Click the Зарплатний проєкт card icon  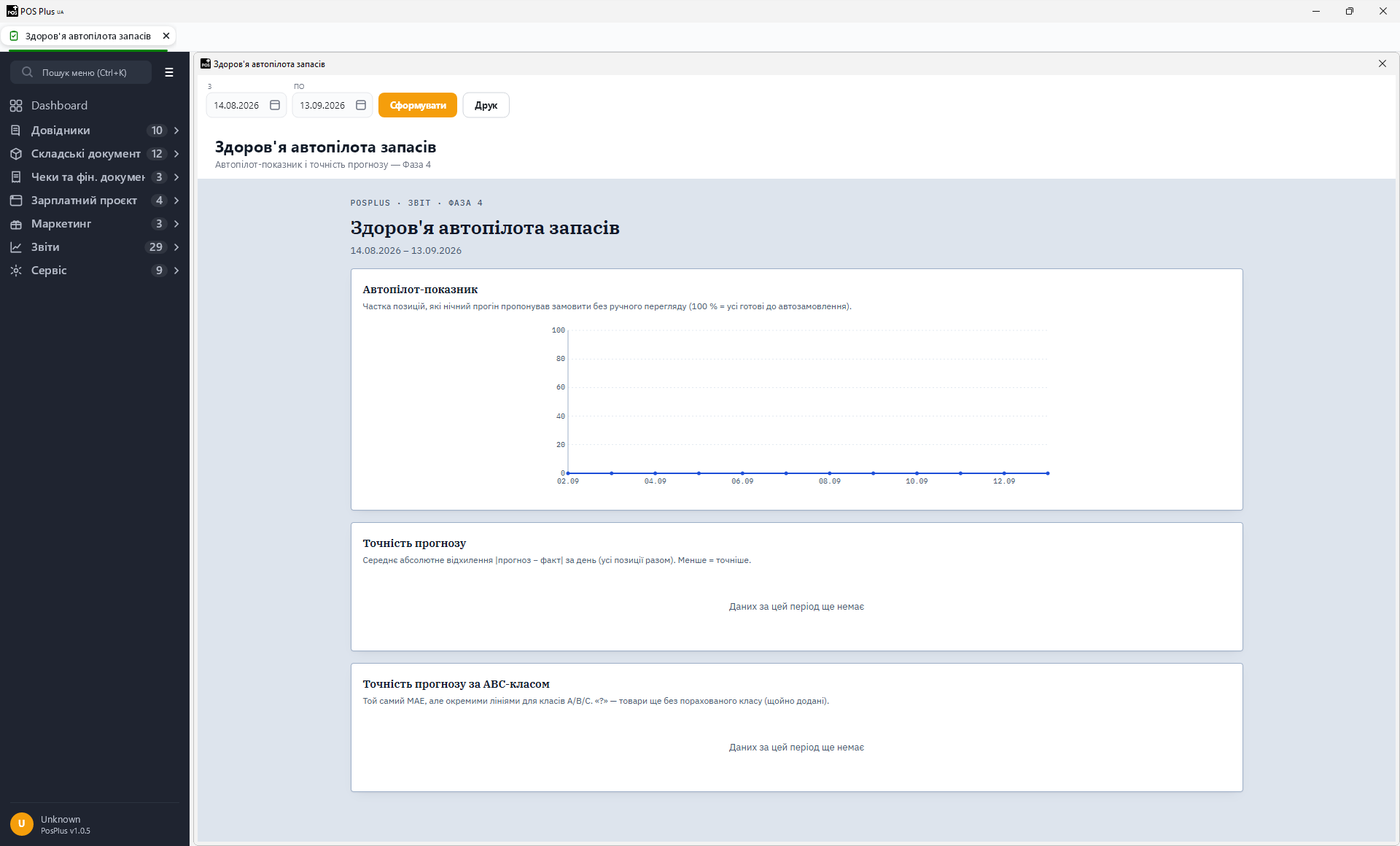click(16, 201)
